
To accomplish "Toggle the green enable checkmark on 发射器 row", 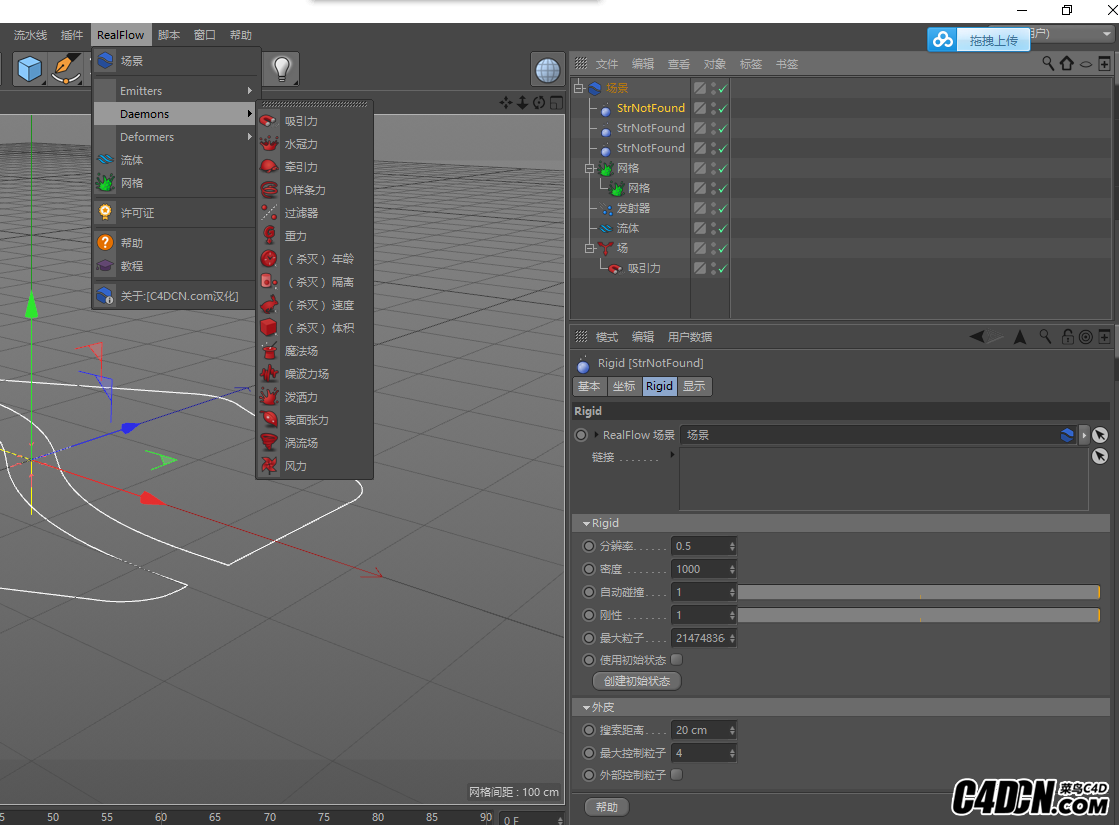I will pyautogui.click(x=723, y=208).
